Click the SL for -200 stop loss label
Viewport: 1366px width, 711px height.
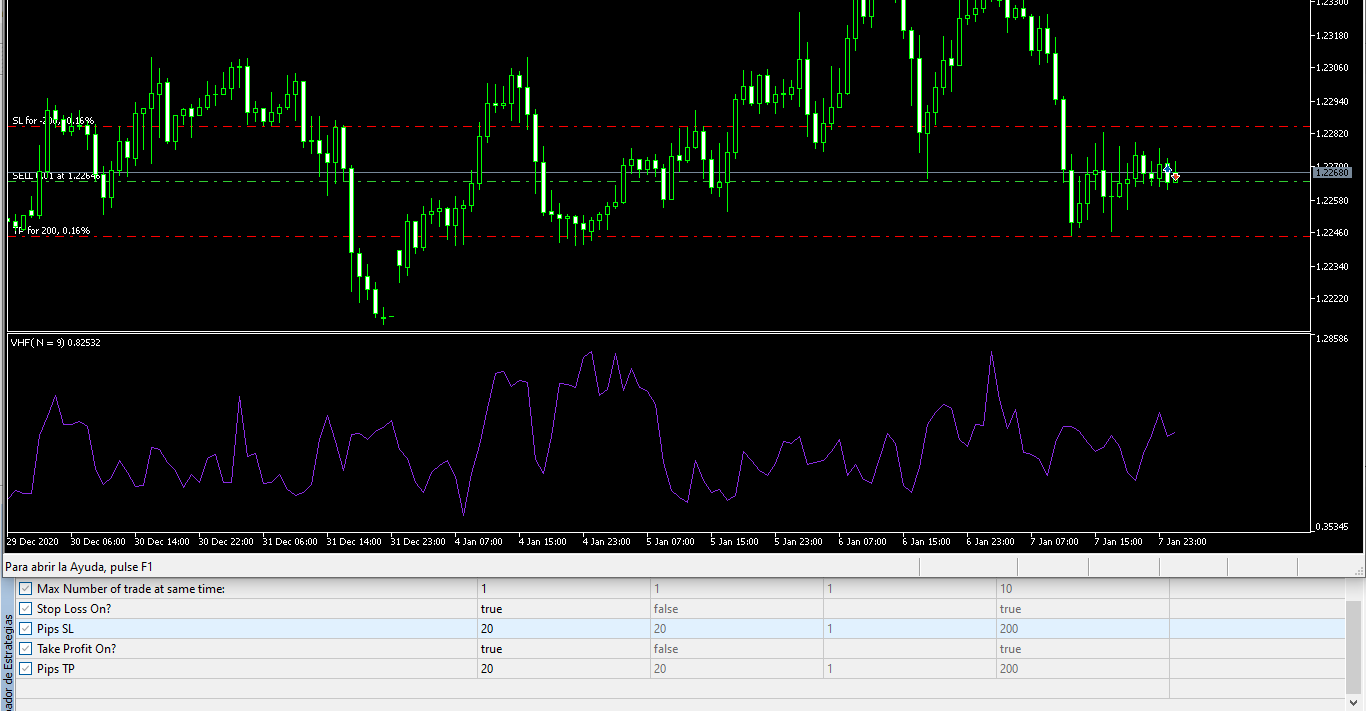point(53,121)
